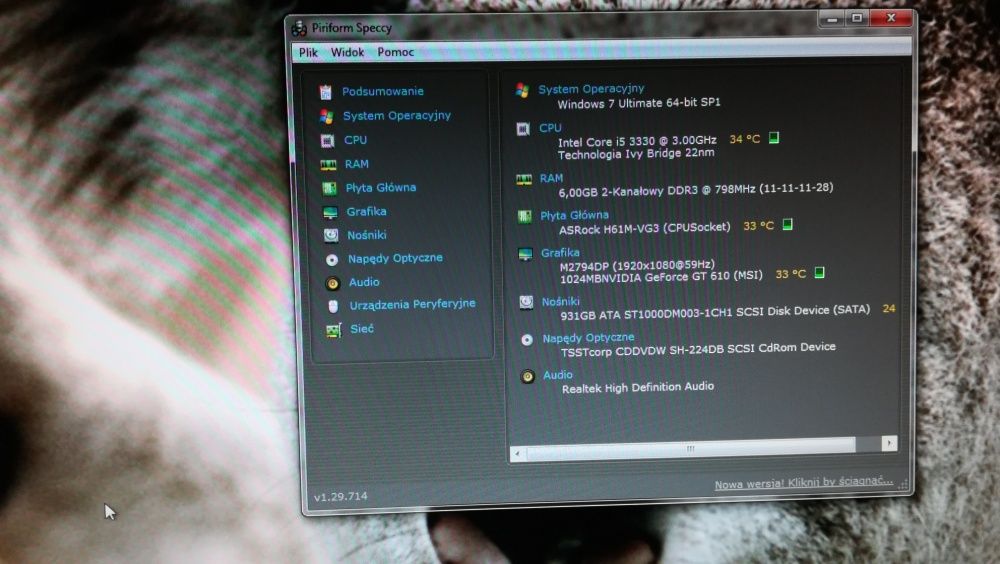
Task: Click the Napędy Optyczne heading in summary
Action: point(588,338)
